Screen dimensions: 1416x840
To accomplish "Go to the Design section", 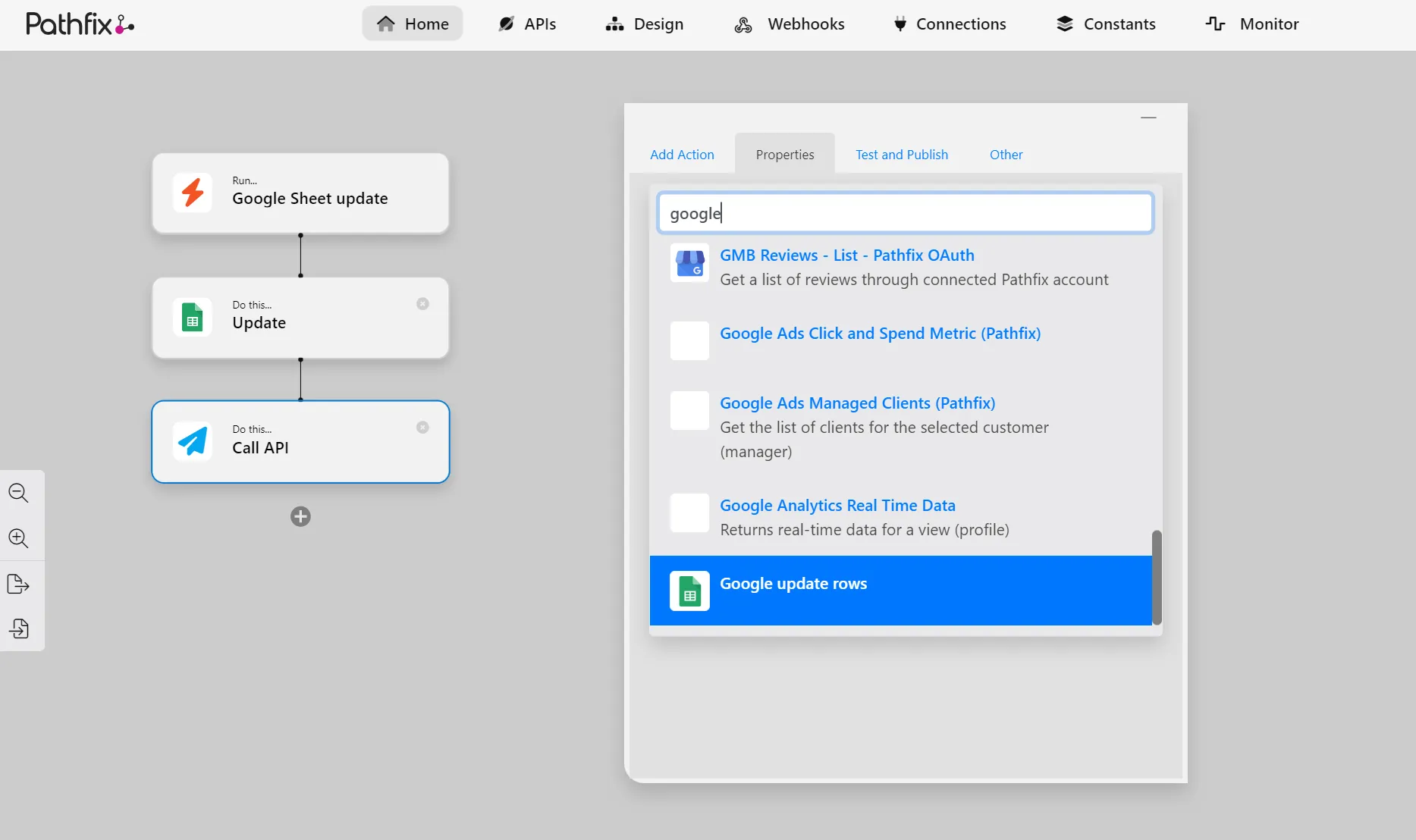I will 645,24.
